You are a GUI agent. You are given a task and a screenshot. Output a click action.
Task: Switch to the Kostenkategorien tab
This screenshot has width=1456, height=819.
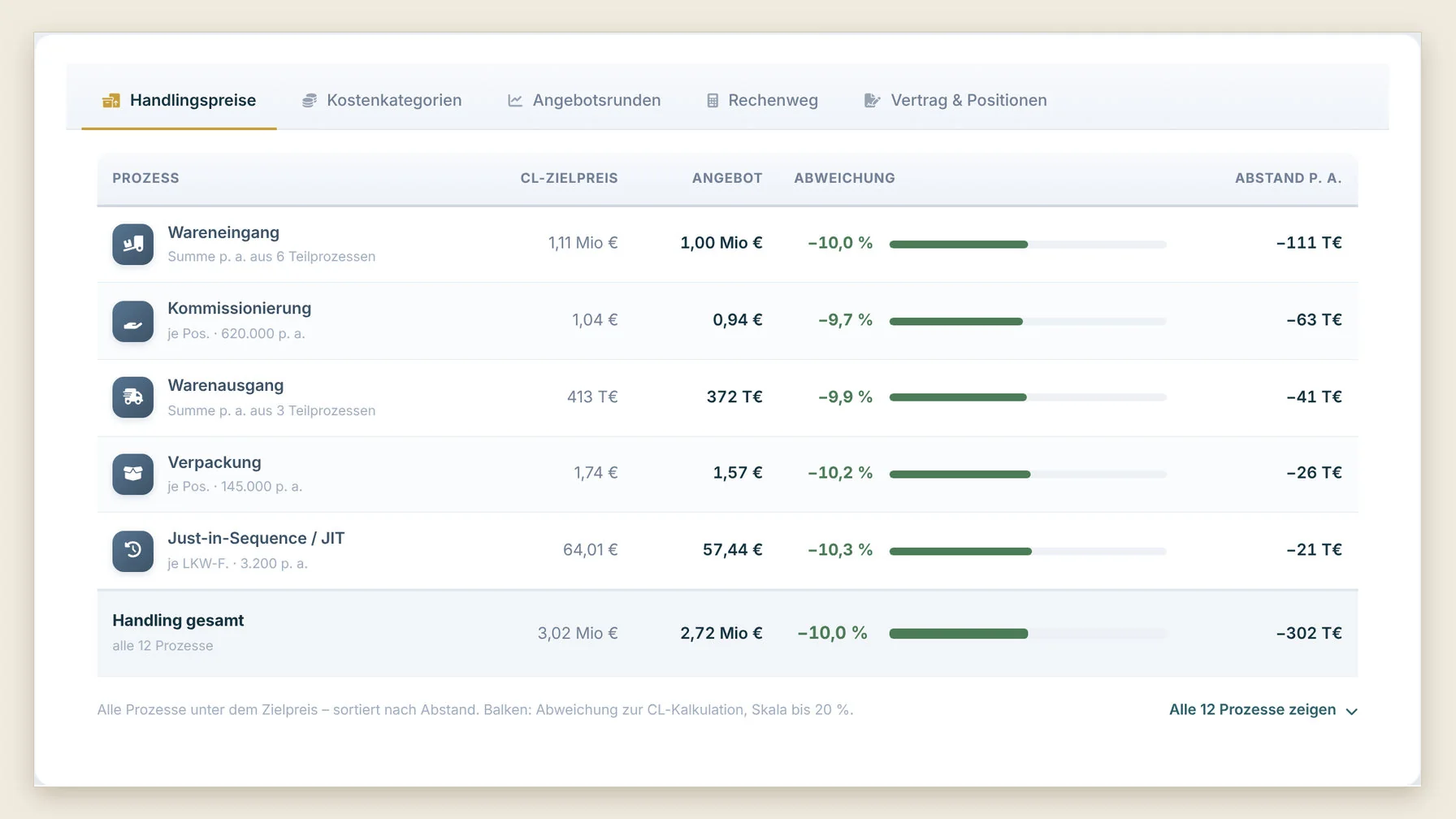point(381,101)
